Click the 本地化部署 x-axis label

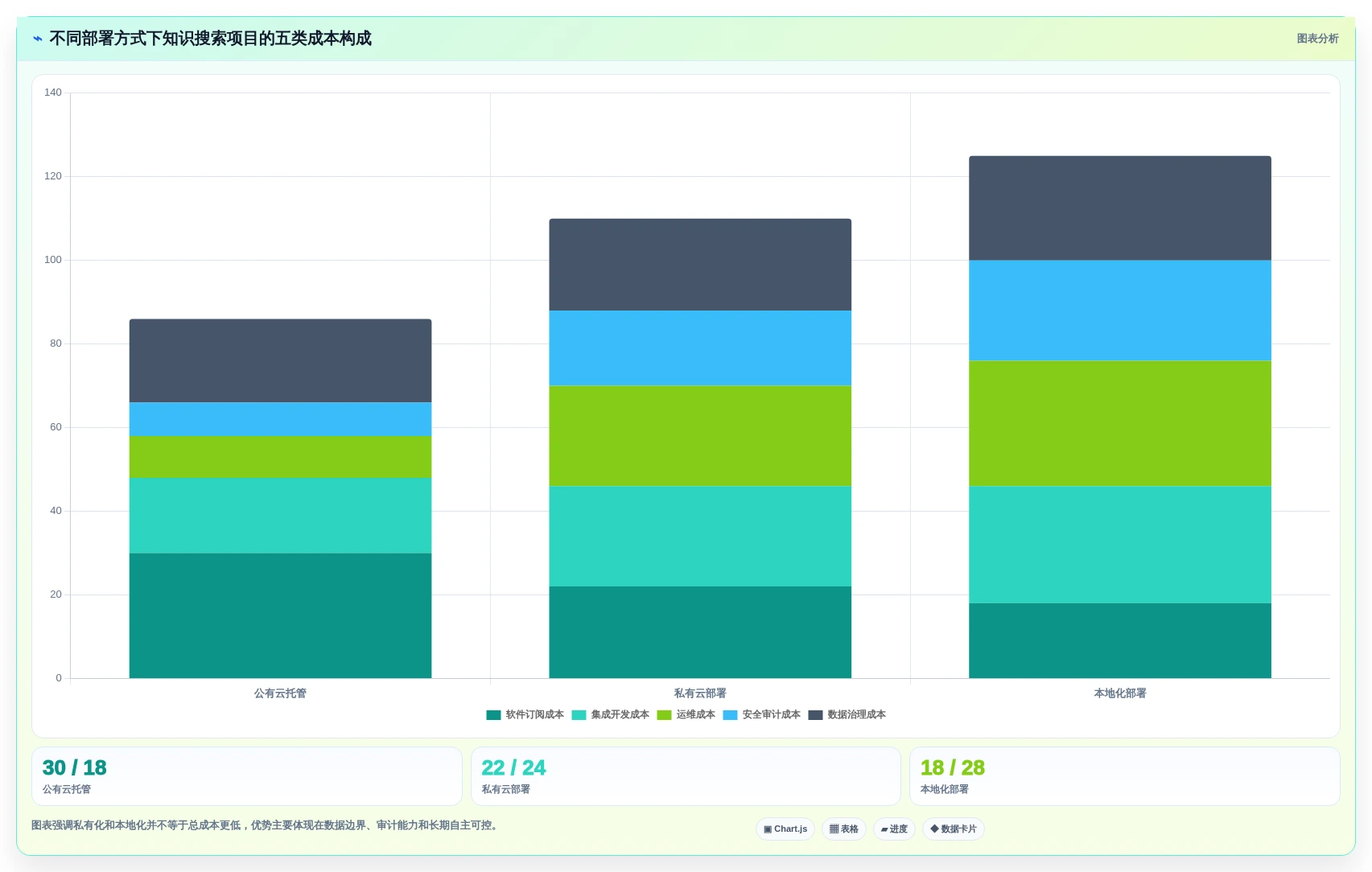[1120, 693]
